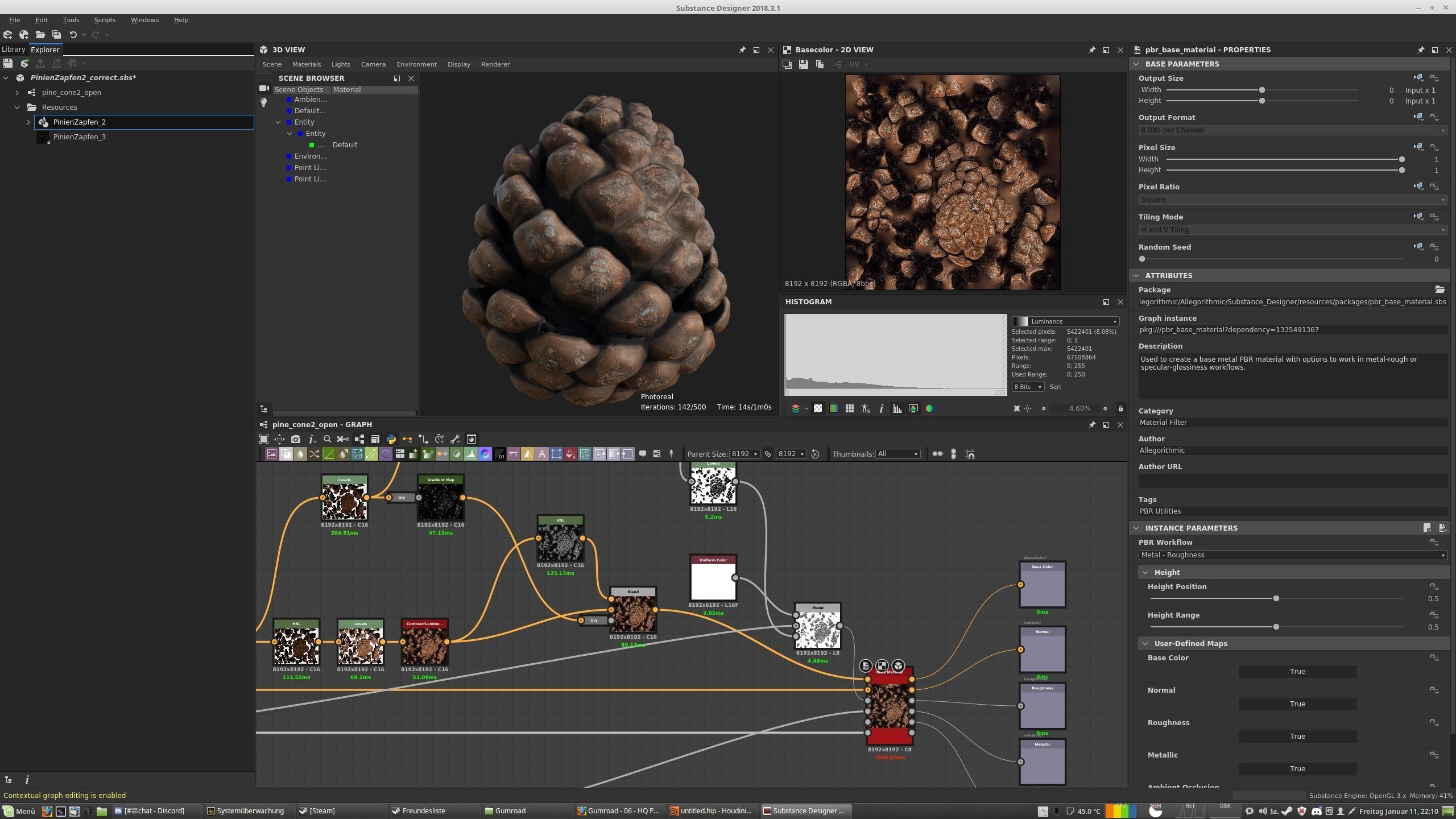This screenshot has width=1456, height=819.
Task: Save package using Explorer floppy disk icon
Action: tap(8, 63)
